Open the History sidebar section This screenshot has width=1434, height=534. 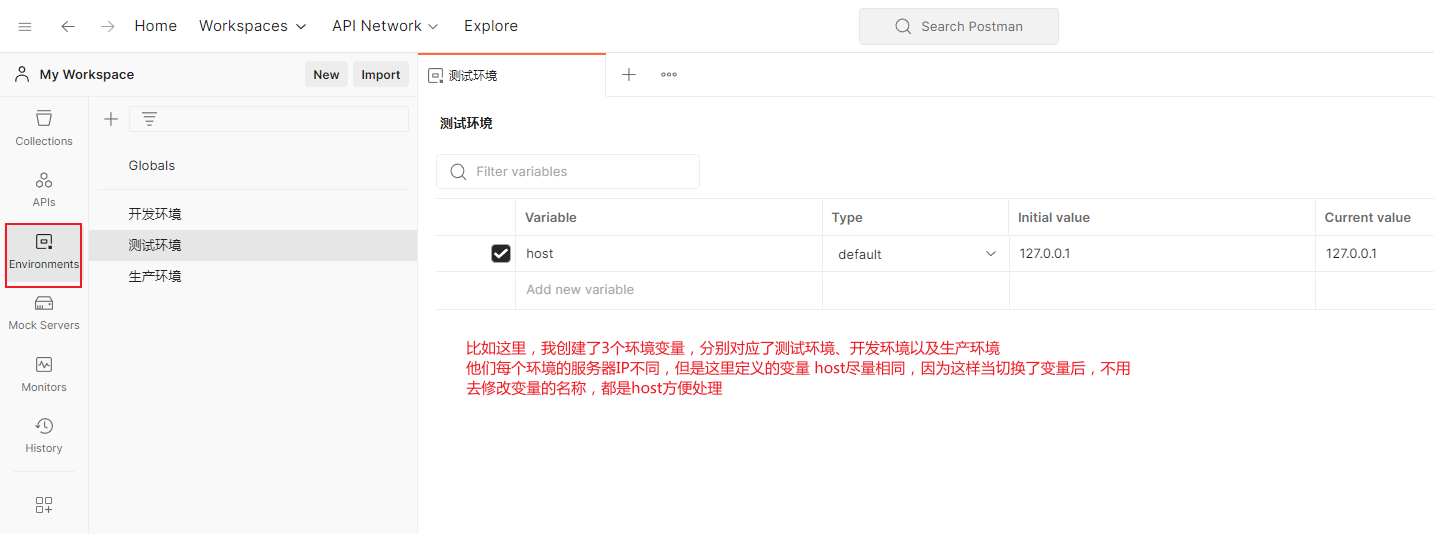[44, 435]
